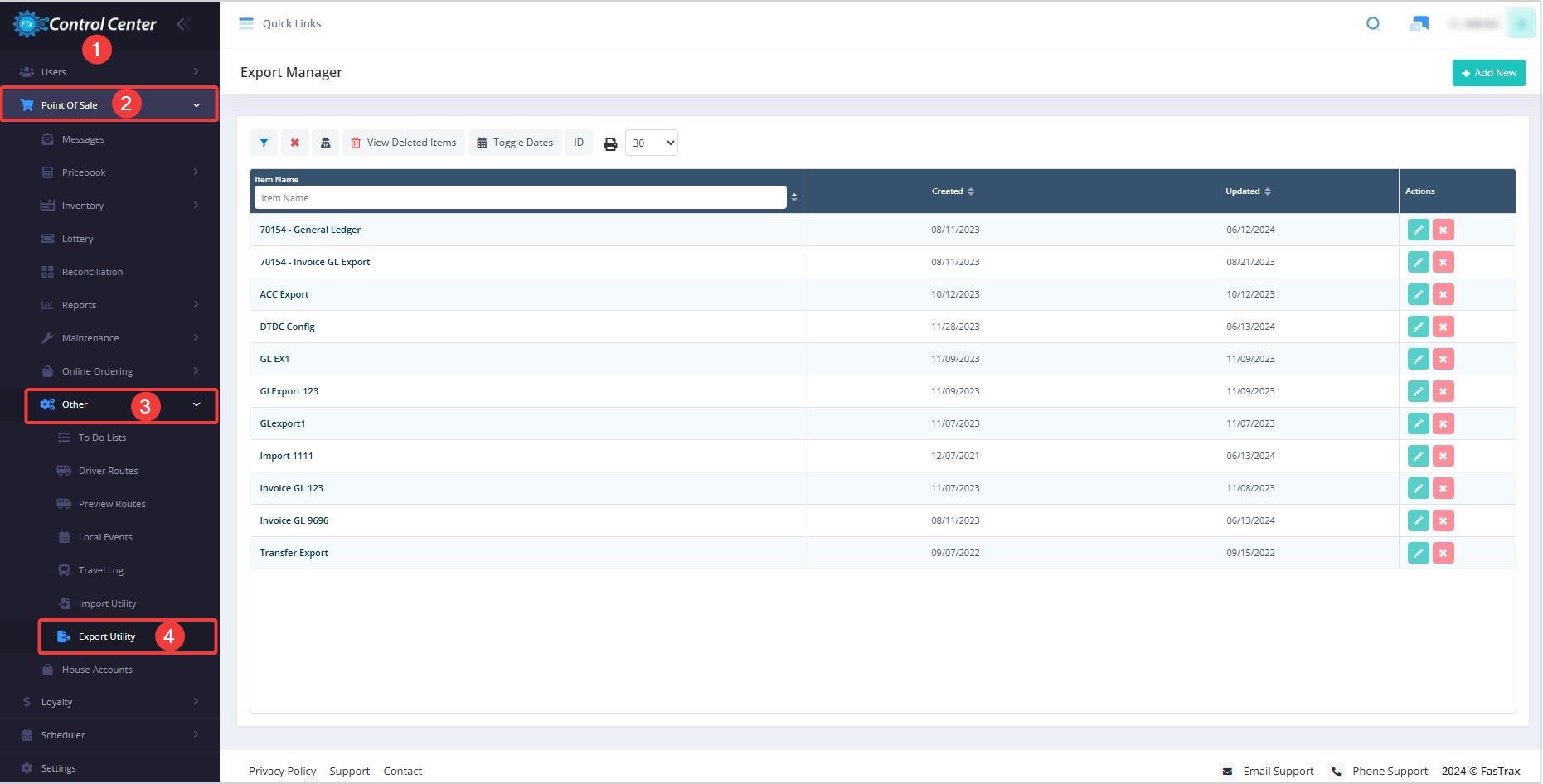This screenshot has width=1543, height=784.
Task: Click the print icon in toolbar
Action: click(x=610, y=143)
